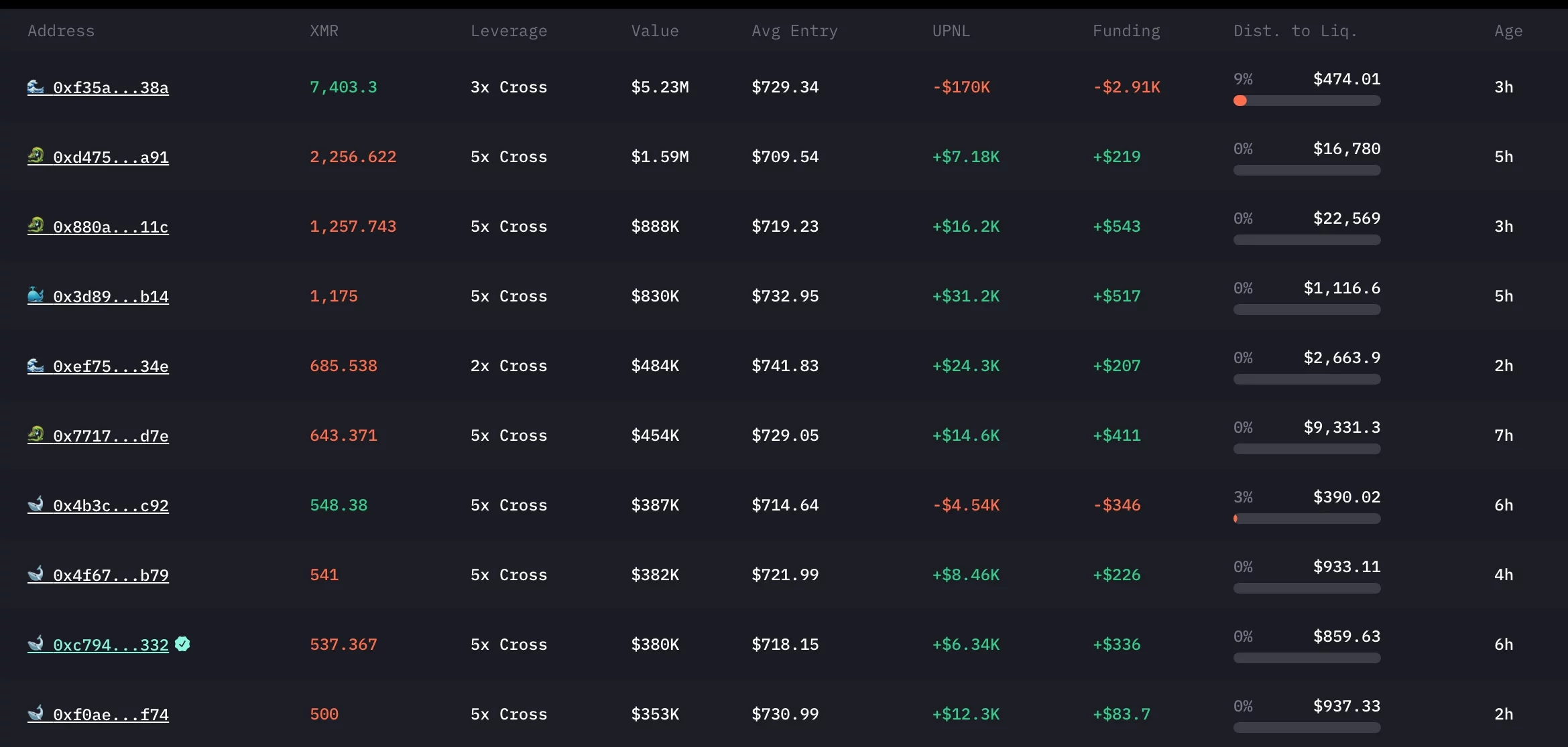This screenshot has width=1568, height=747.
Task: Sort the table by the Age column
Action: pos(1508,30)
